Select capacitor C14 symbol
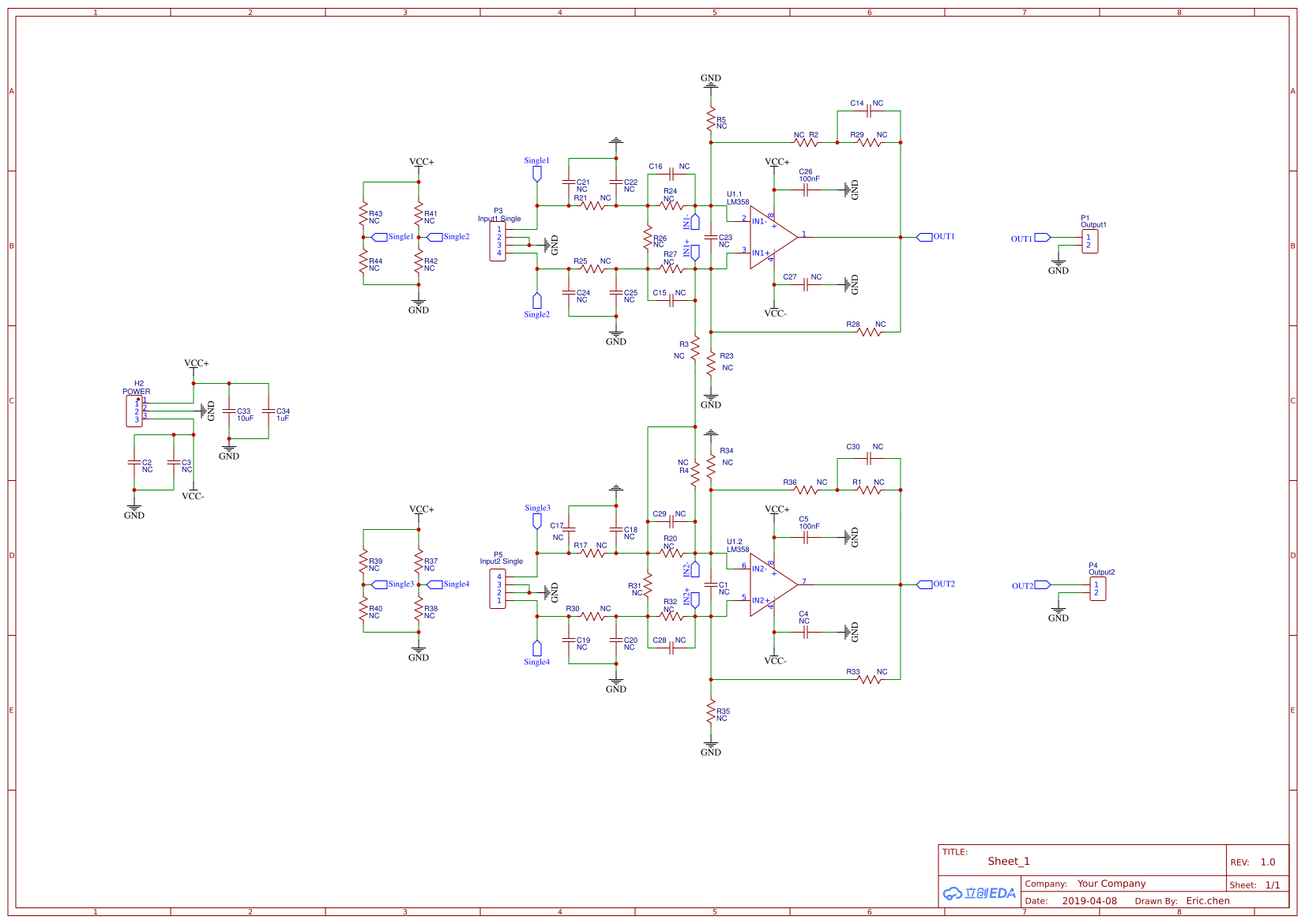Image resolution: width=1305 pixels, height=924 pixels. pos(869,111)
